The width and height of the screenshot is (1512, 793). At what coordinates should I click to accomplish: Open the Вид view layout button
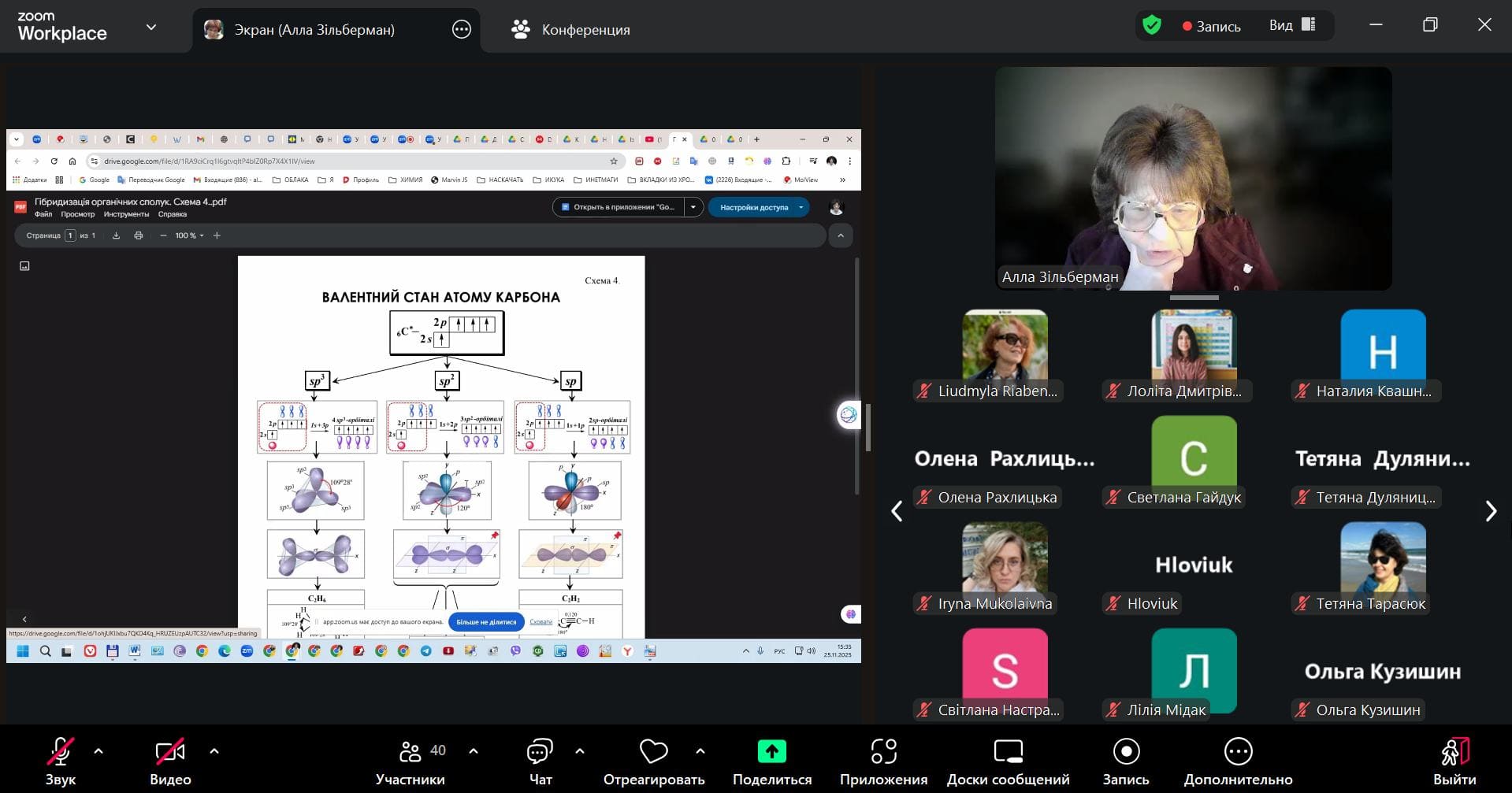tap(1291, 25)
